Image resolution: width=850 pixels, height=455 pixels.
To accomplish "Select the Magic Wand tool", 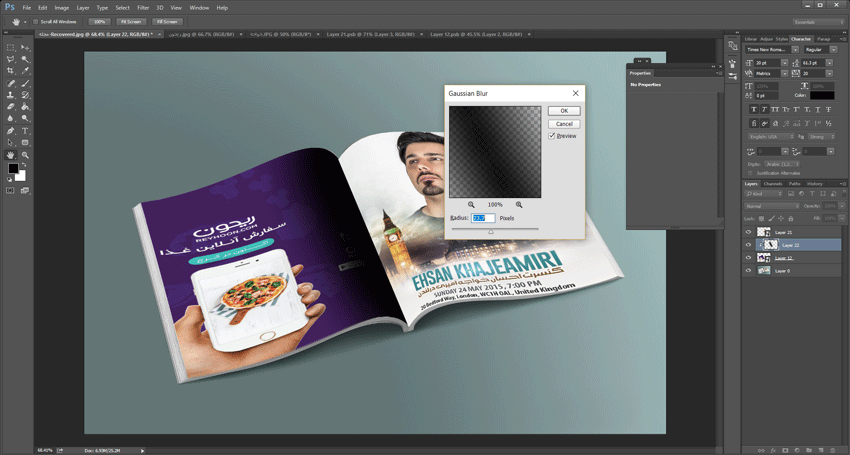I will pos(25,59).
